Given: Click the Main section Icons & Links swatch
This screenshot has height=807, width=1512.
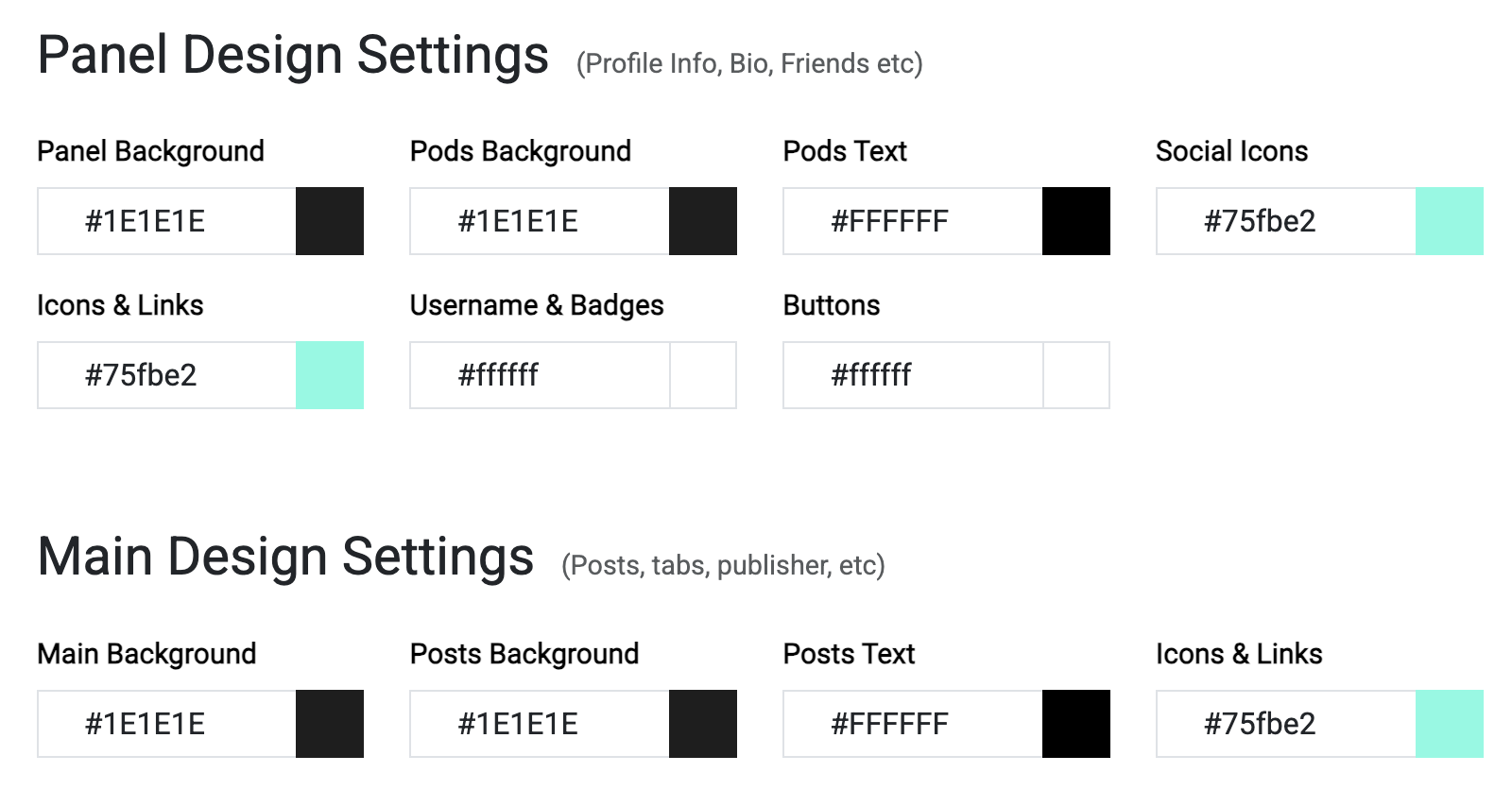Looking at the screenshot, I should 1450,724.
